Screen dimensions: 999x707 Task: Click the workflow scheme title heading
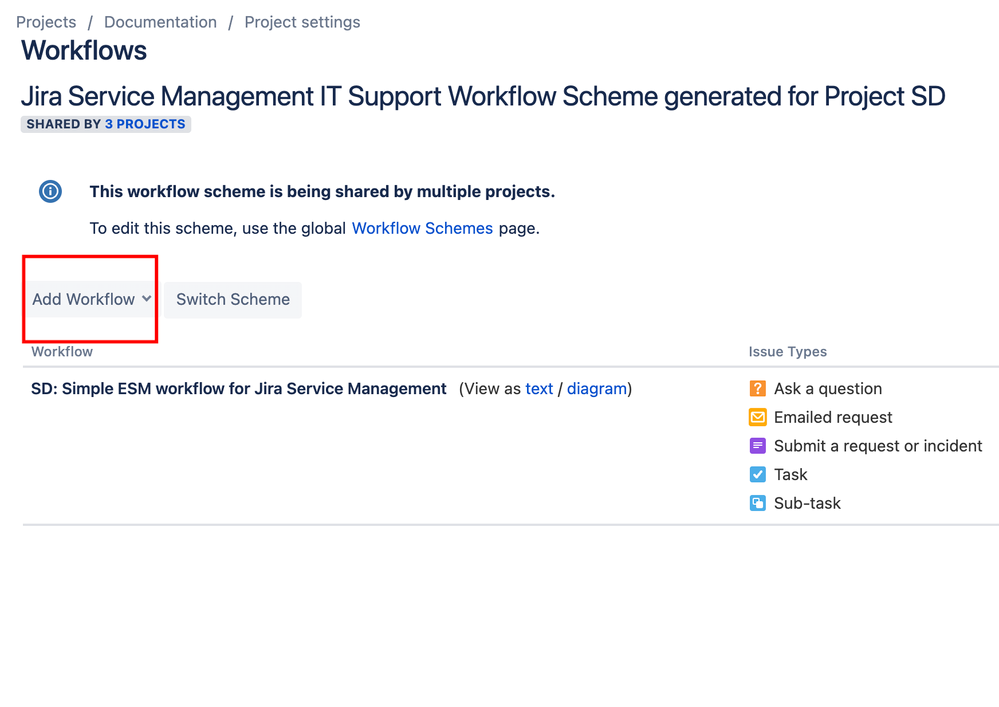[483, 97]
